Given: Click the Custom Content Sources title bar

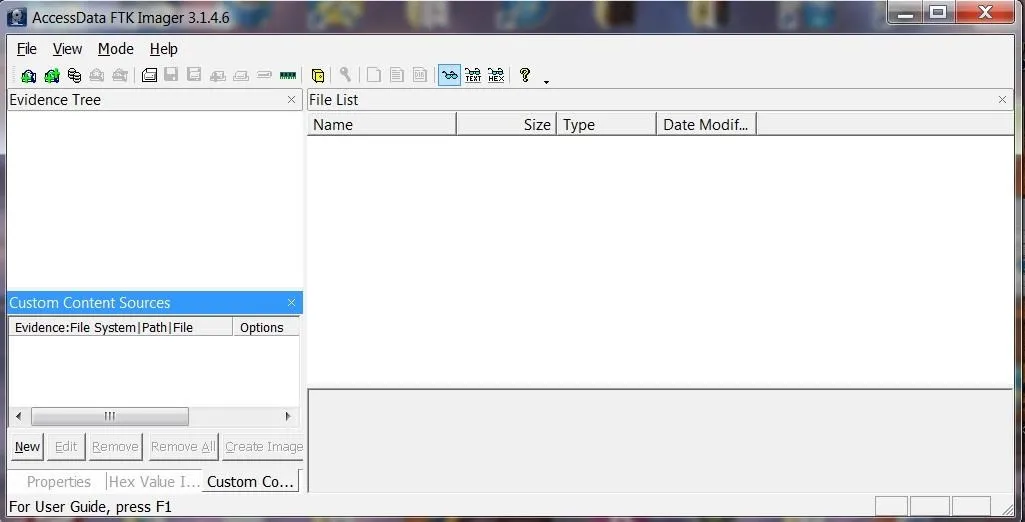Looking at the screenshot, I should point(154,302).
